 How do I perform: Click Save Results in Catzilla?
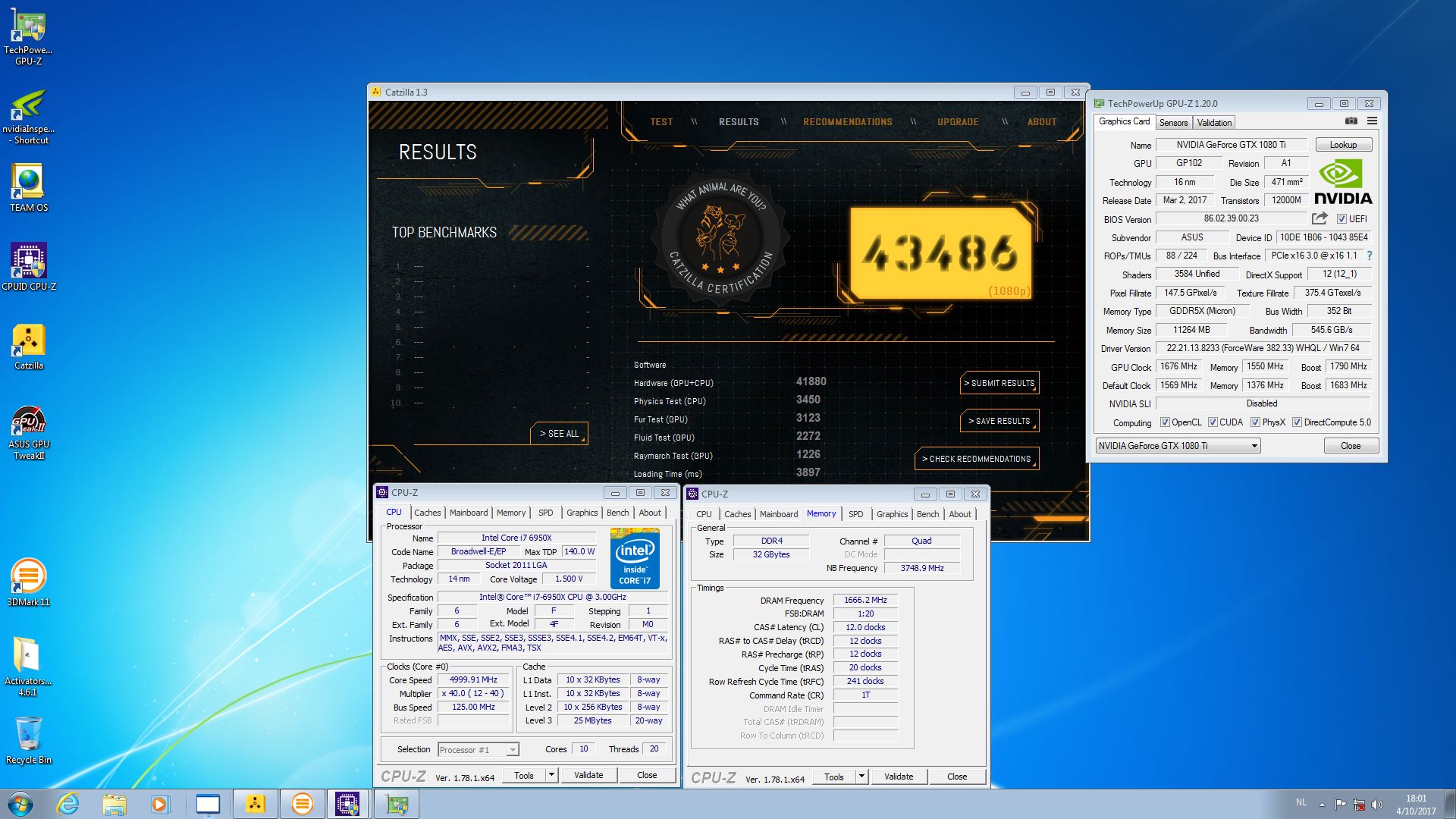[999, 421]
